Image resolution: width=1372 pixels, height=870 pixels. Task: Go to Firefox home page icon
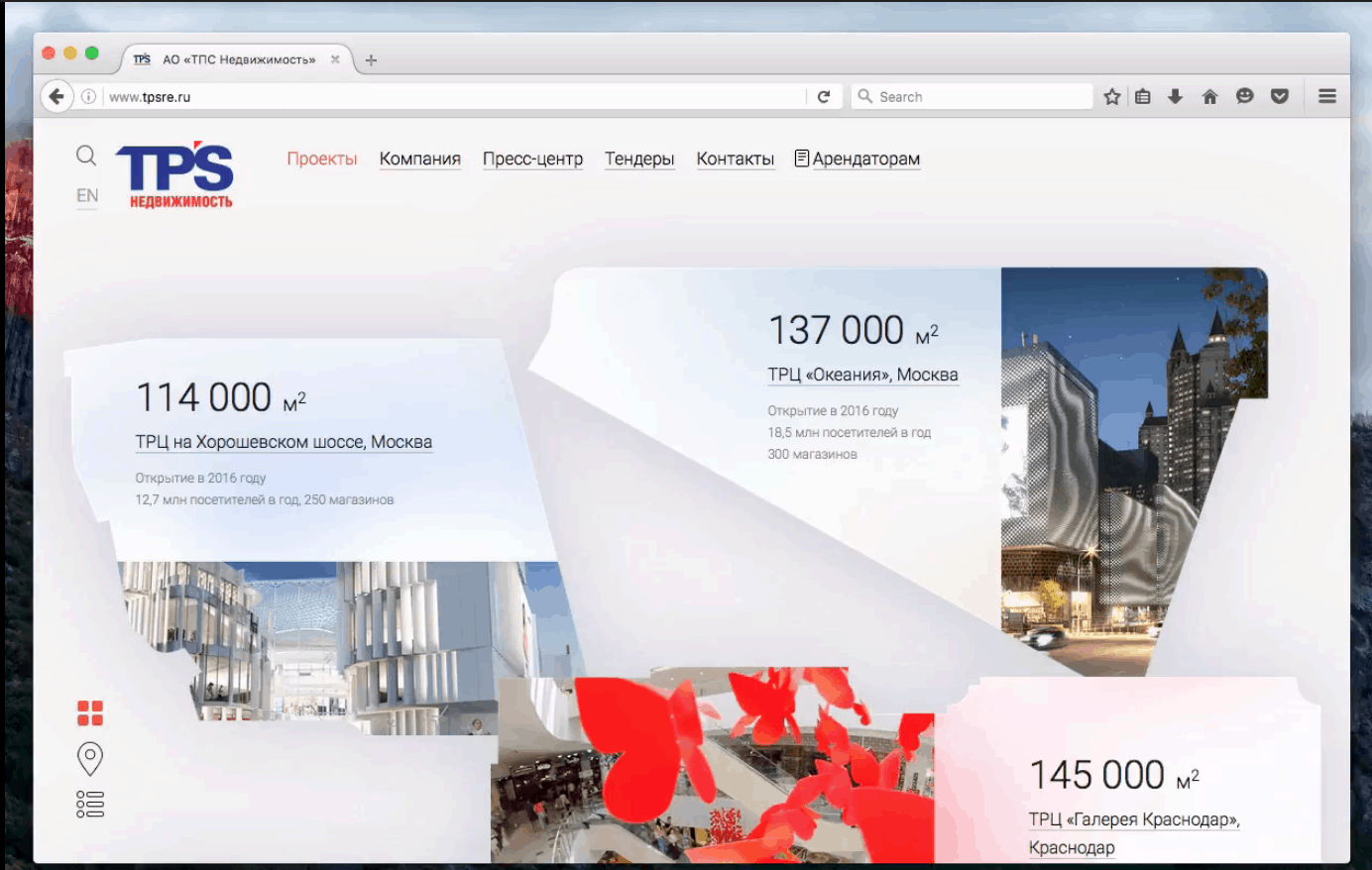pos(1209,96)
